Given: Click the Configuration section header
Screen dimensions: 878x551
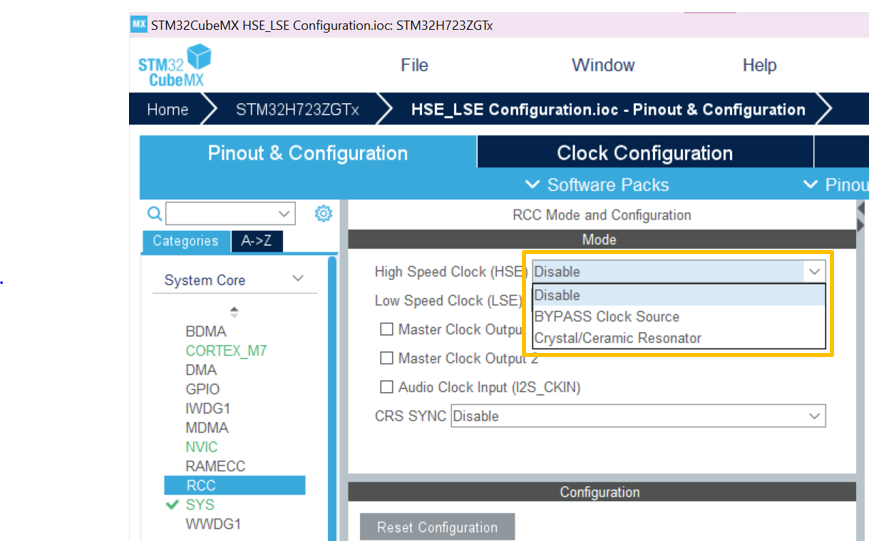Looking at the screenshot, I should click(602, 492).
